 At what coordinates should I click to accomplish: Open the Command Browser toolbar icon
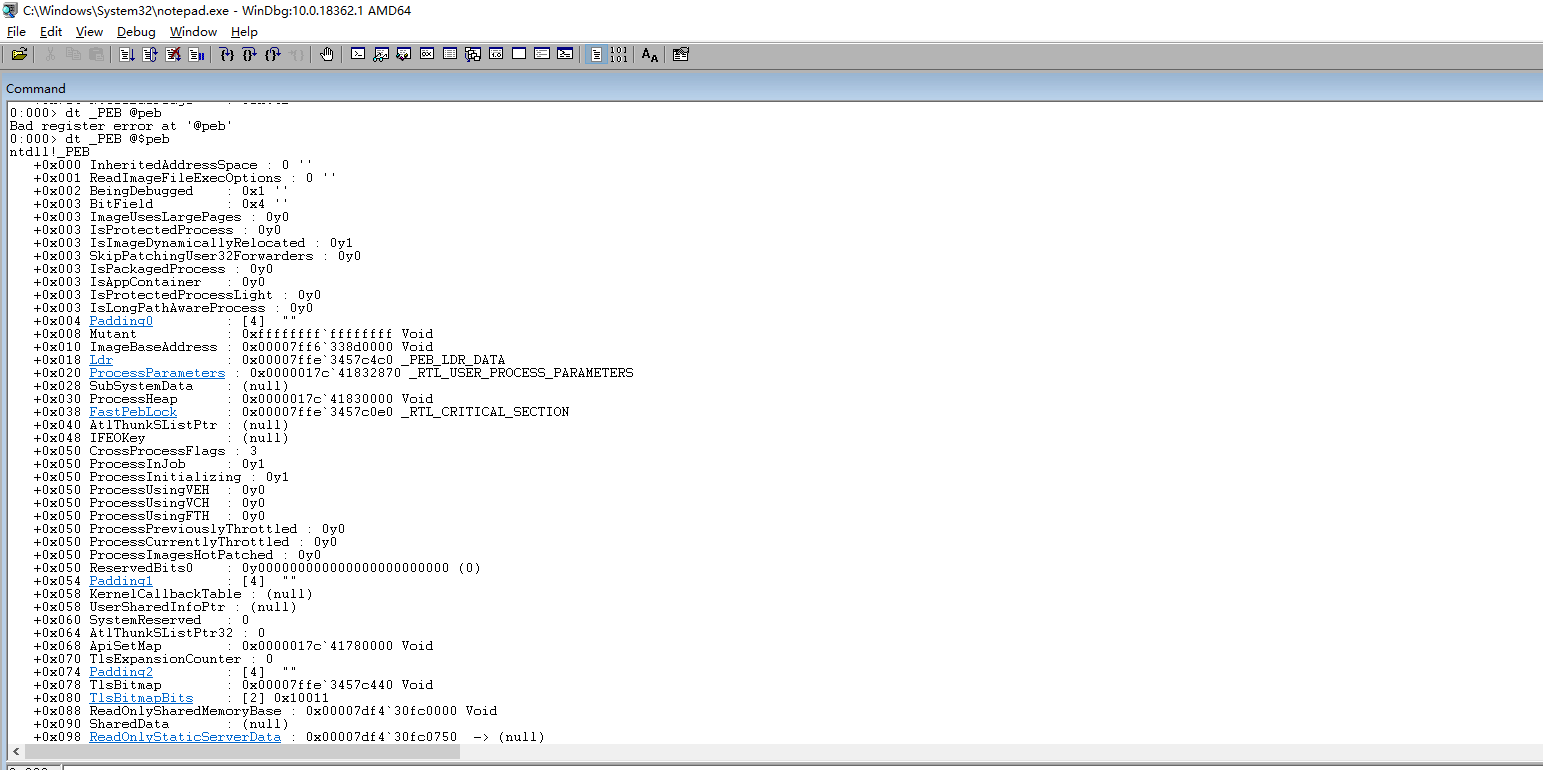coord(565,54)
